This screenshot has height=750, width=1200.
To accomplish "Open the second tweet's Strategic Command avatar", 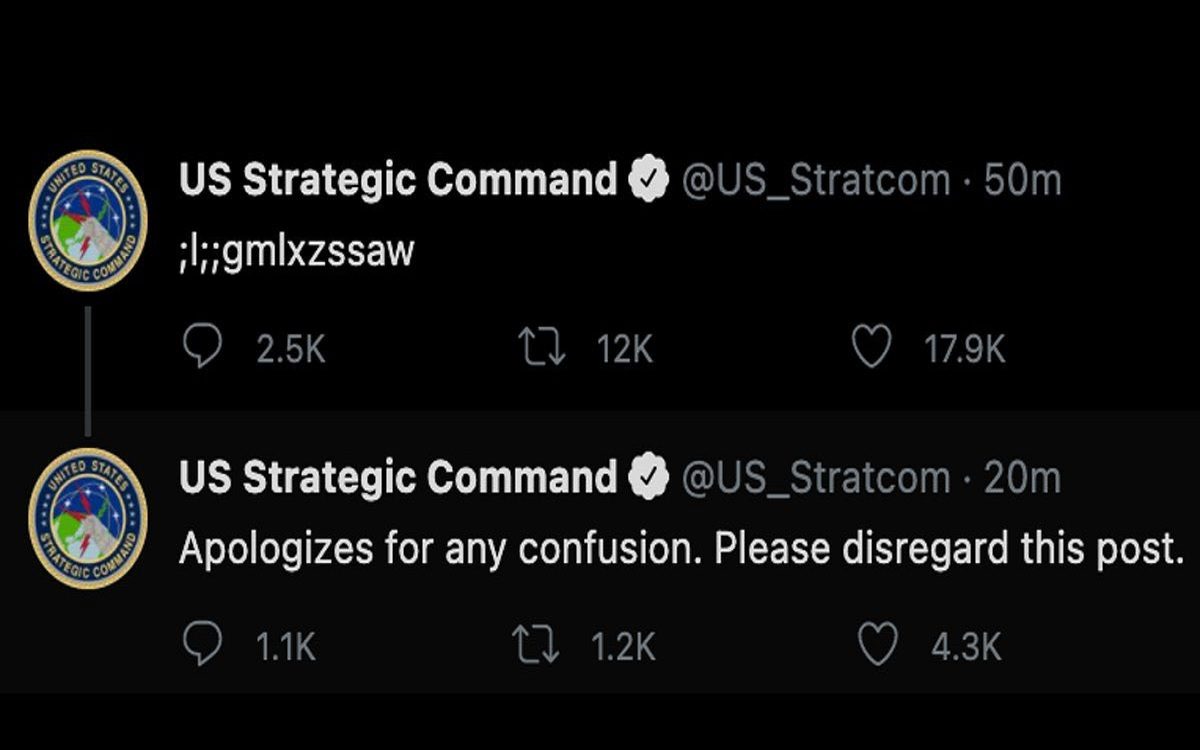I will point(88,517).
